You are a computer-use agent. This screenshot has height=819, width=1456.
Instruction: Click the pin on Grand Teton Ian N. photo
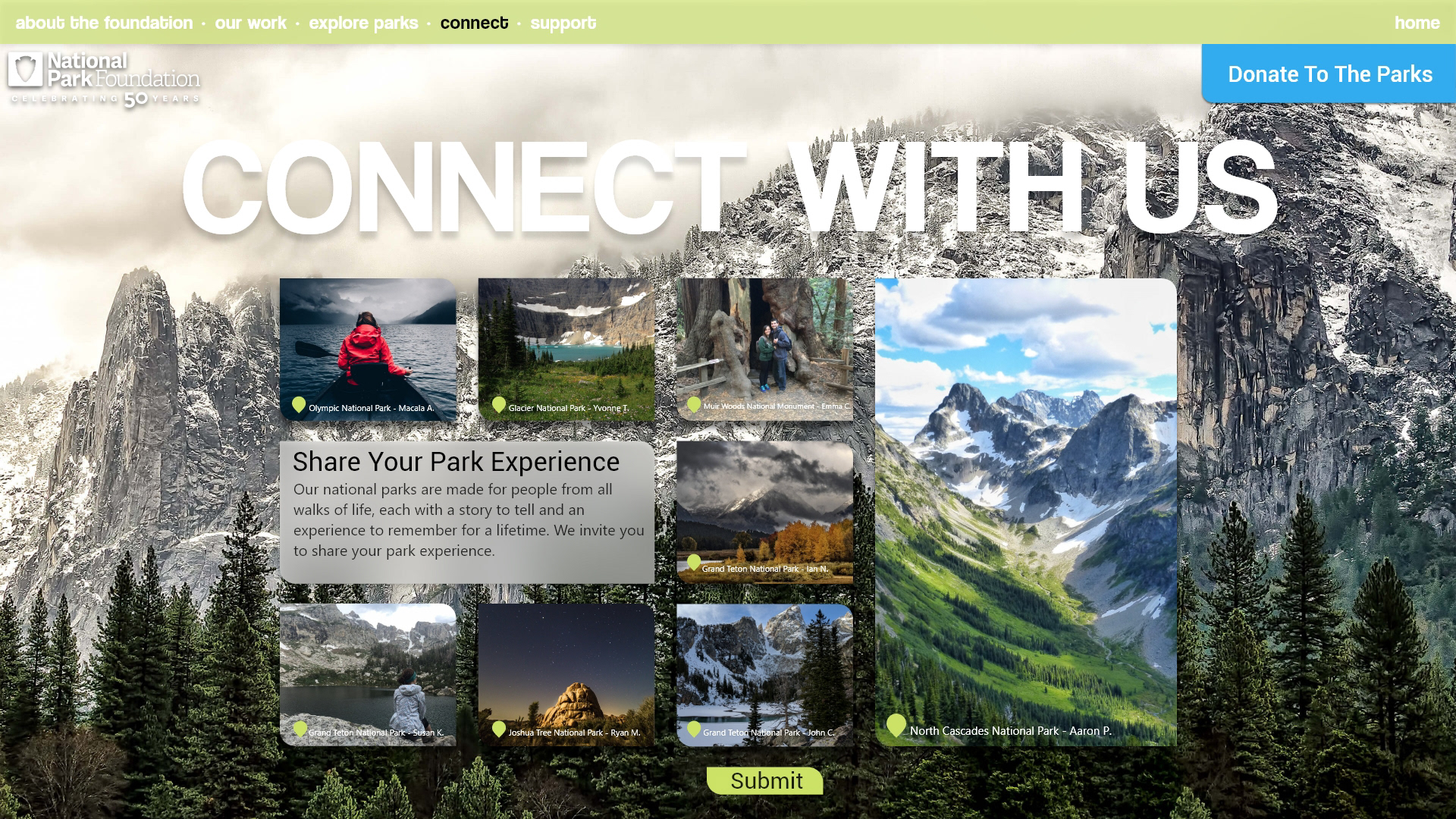tap(693, 563)
